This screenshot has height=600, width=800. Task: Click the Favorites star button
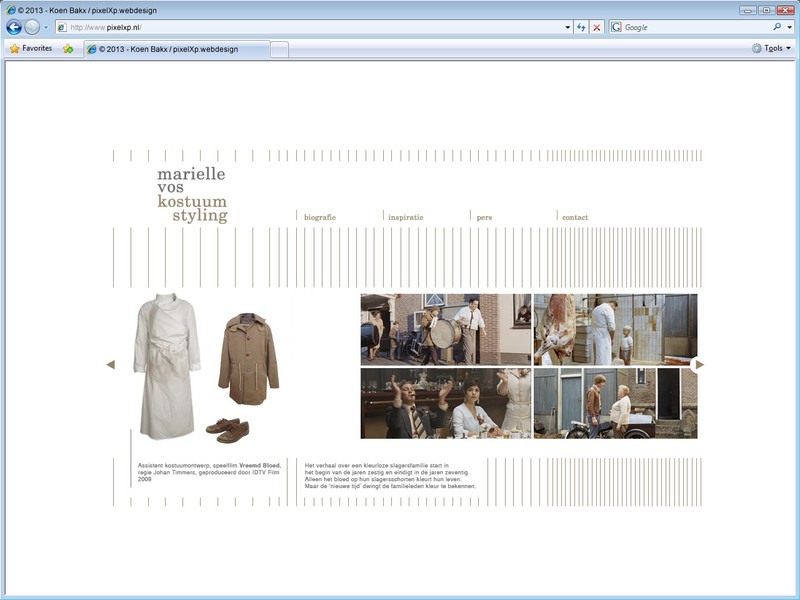point(30,48)
